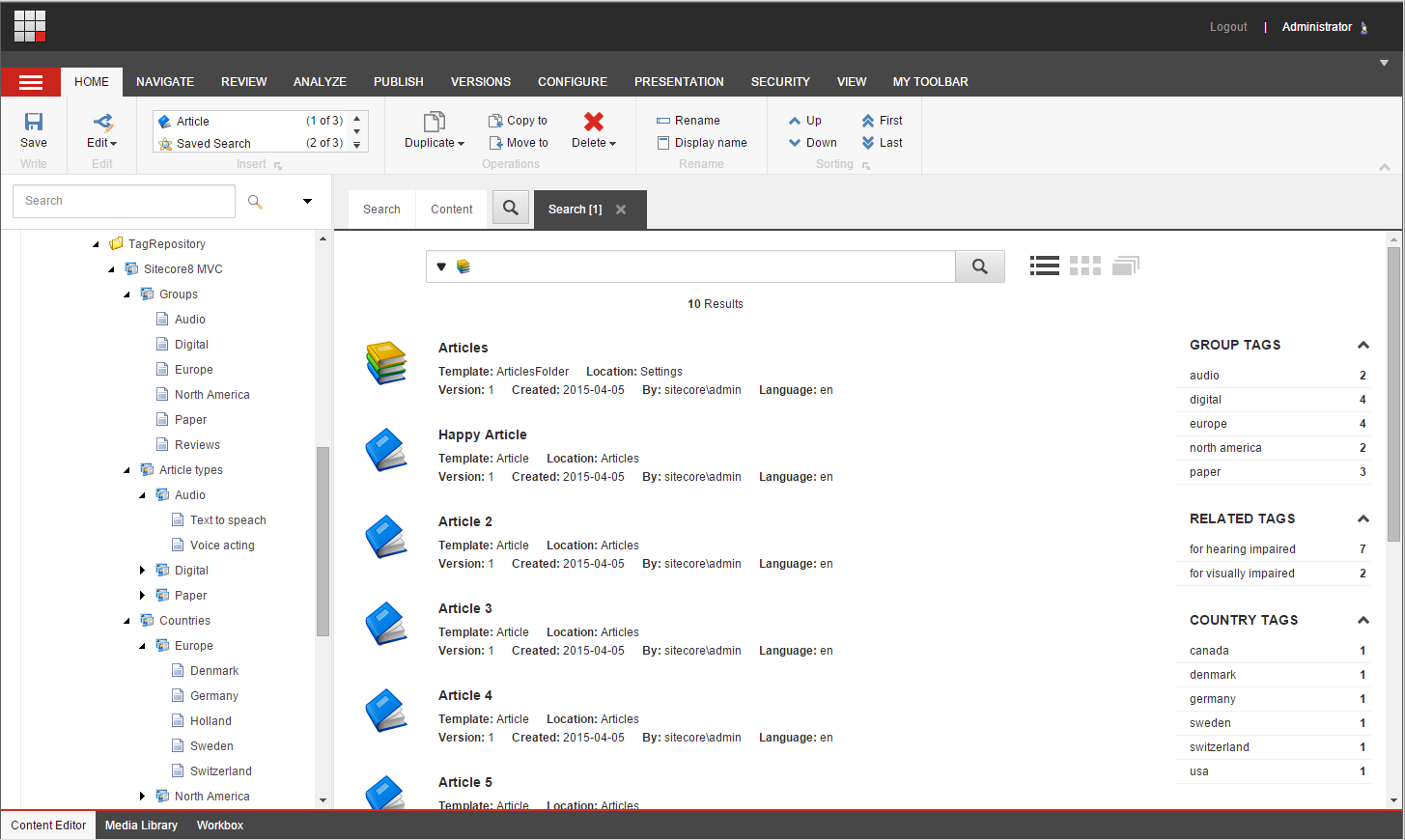Image resolution: width=1405 pixels, height=840 pixels.
Task: Collapse the Group Tags facet section
Action: [x=1363, y=346]
